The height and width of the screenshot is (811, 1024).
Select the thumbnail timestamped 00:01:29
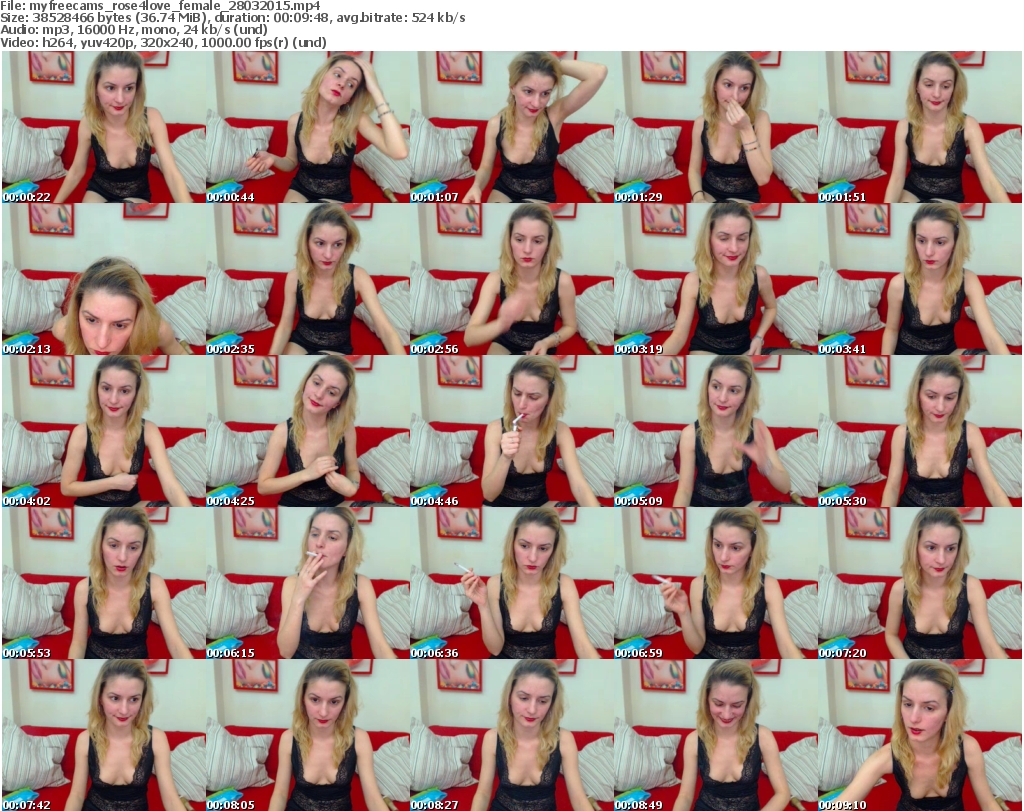pyautogui.click(x=716, y=127)
